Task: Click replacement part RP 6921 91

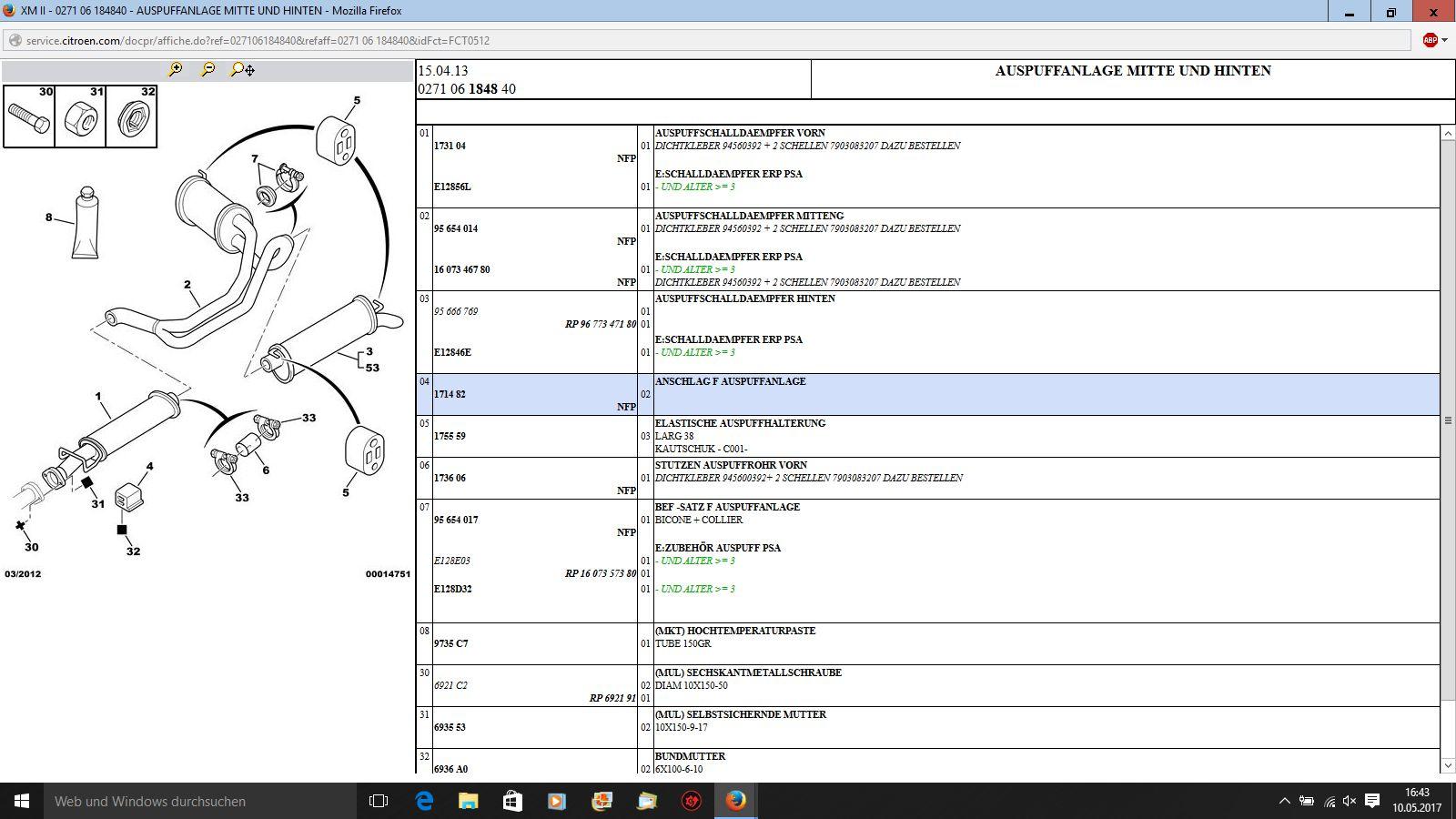Action: coord(613,698)
